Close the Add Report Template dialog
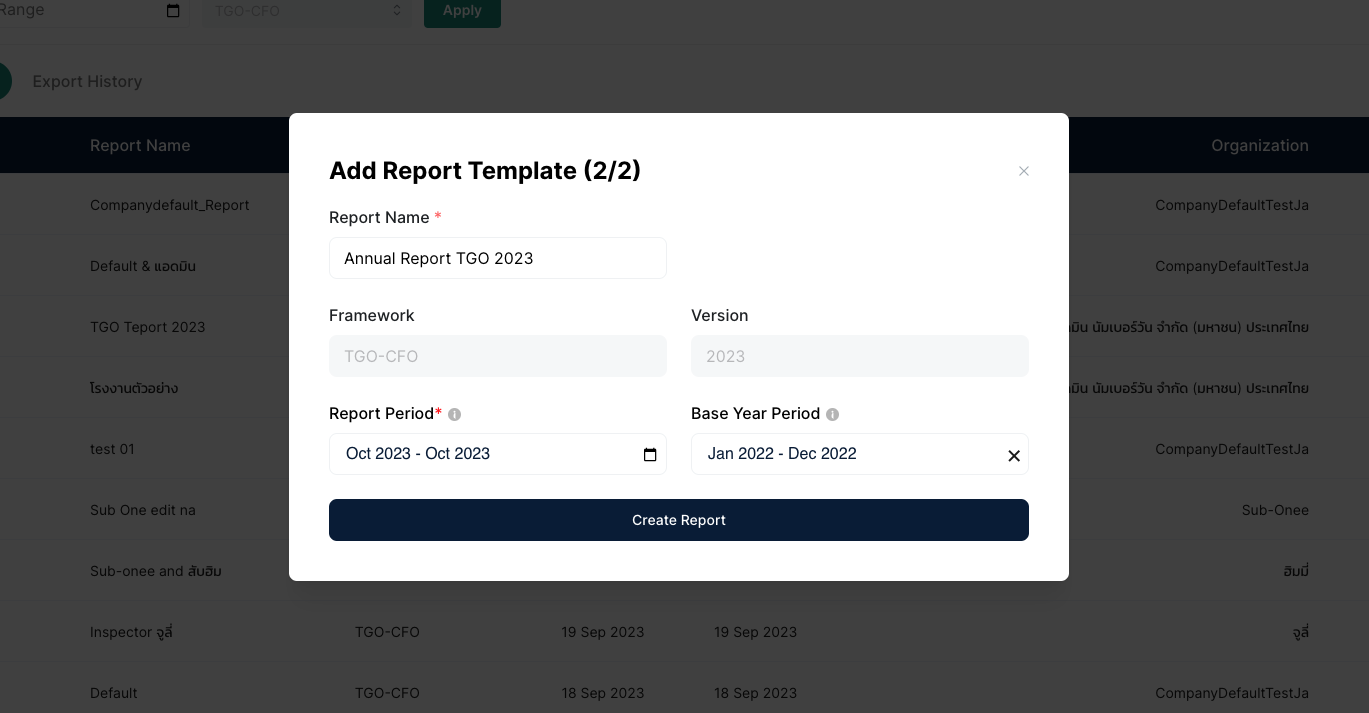The width and height of the screenshot is (1369, 713). pyautogui.click(x=1023, y=171)
